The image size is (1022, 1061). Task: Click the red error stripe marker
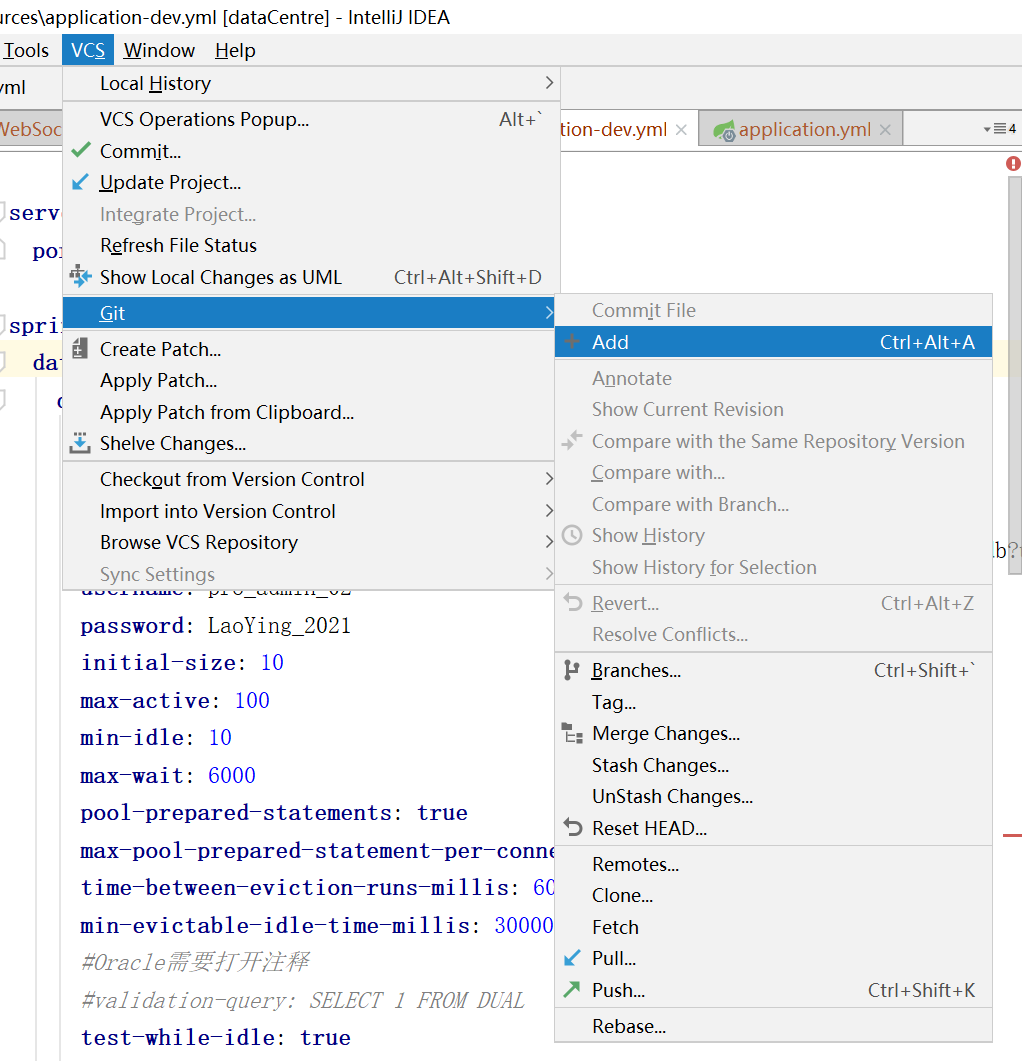(x=1013, y=836)
